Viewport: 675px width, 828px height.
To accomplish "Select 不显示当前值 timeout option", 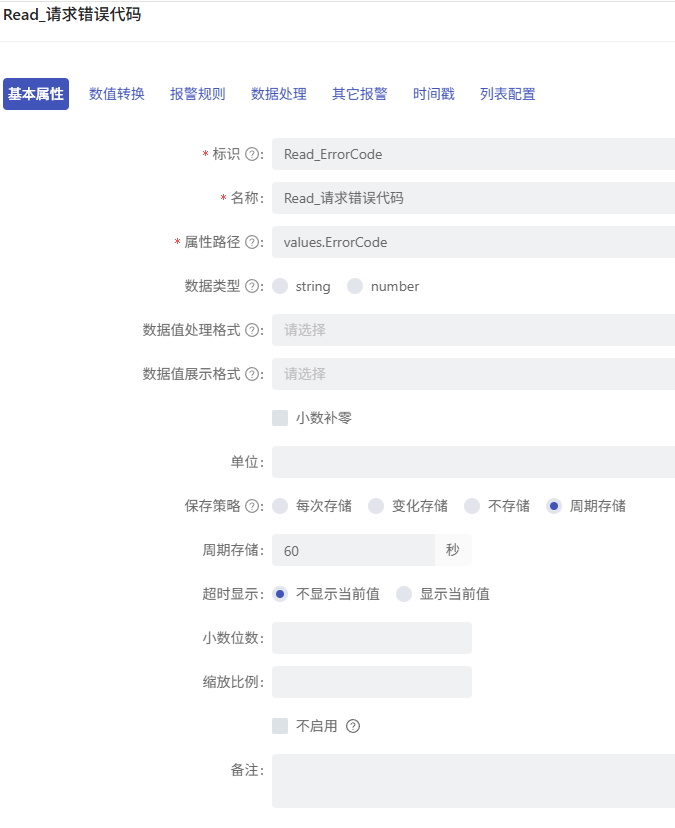I will point(280,594).
